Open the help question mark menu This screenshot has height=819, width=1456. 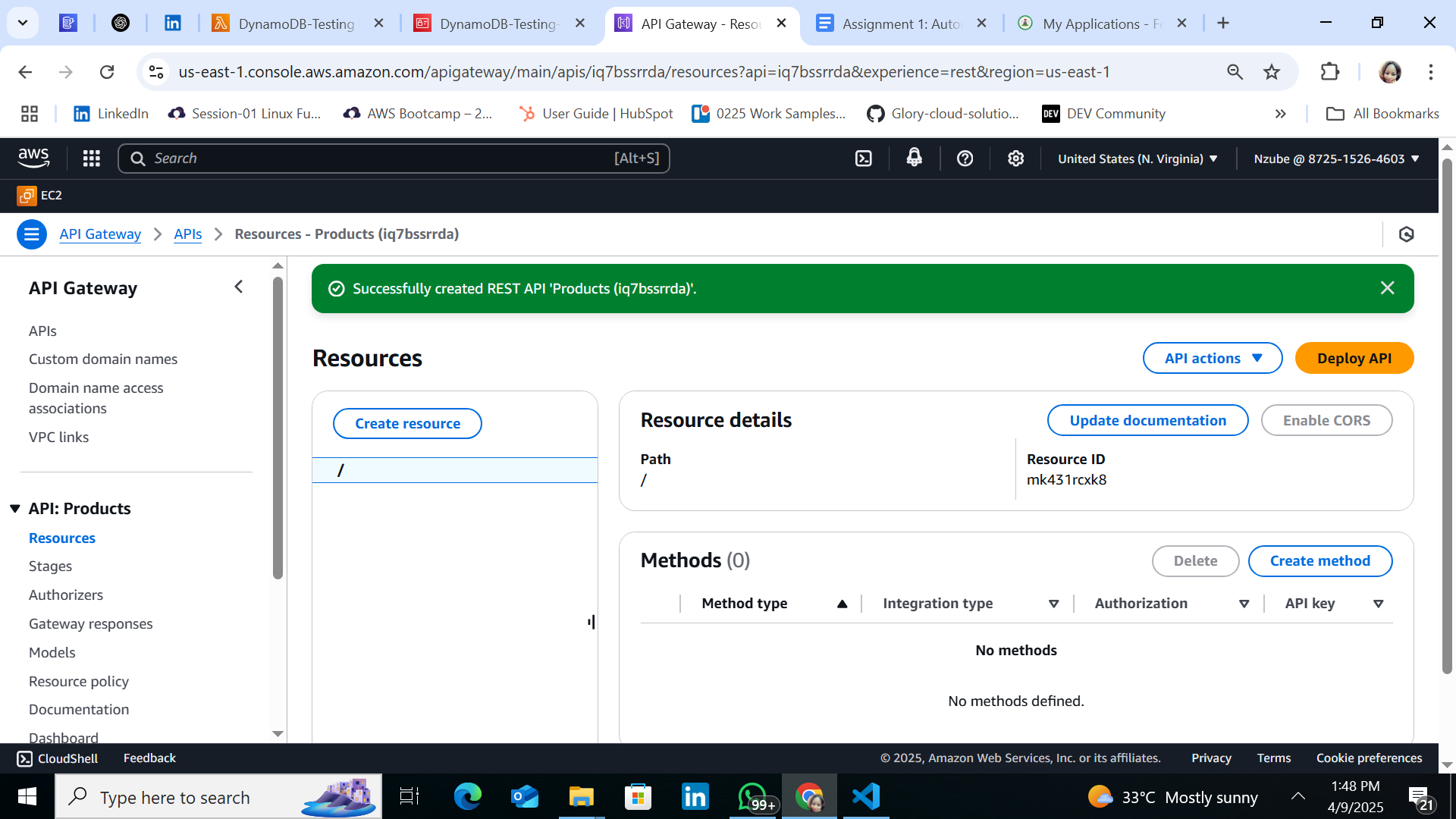point(965,158)
